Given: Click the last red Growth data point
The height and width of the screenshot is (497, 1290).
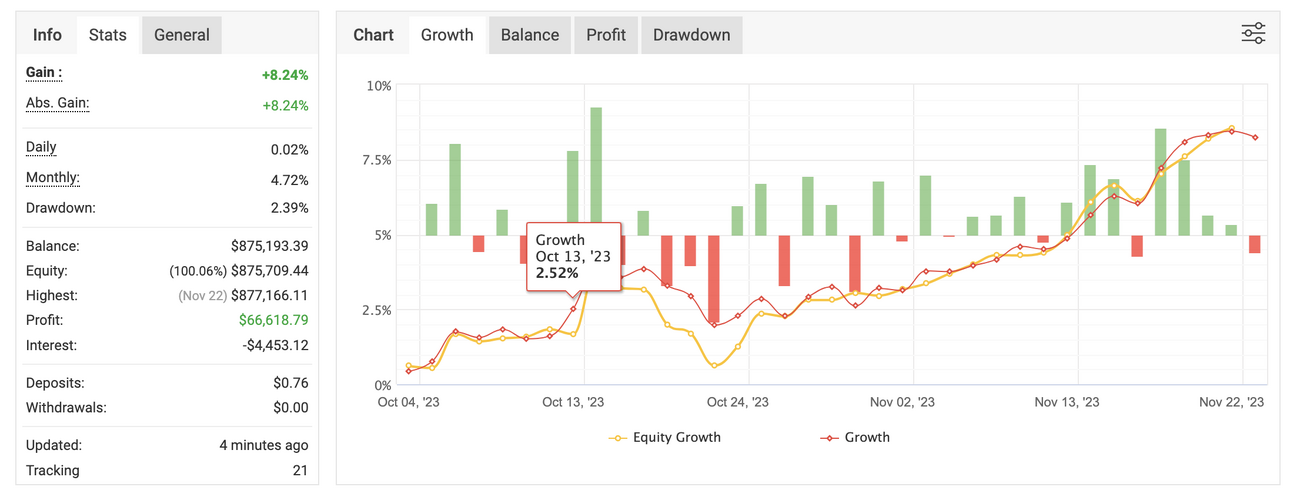Looking at the screenshot, I should point(1255,138).
